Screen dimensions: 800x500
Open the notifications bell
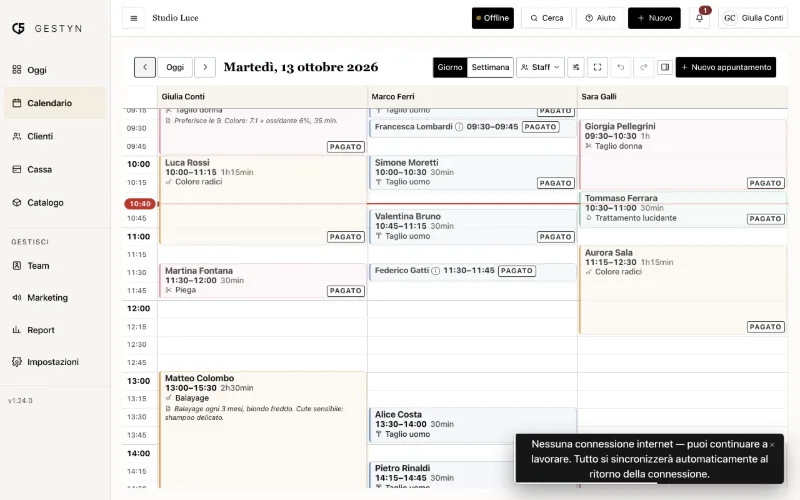tap(699, 18)
